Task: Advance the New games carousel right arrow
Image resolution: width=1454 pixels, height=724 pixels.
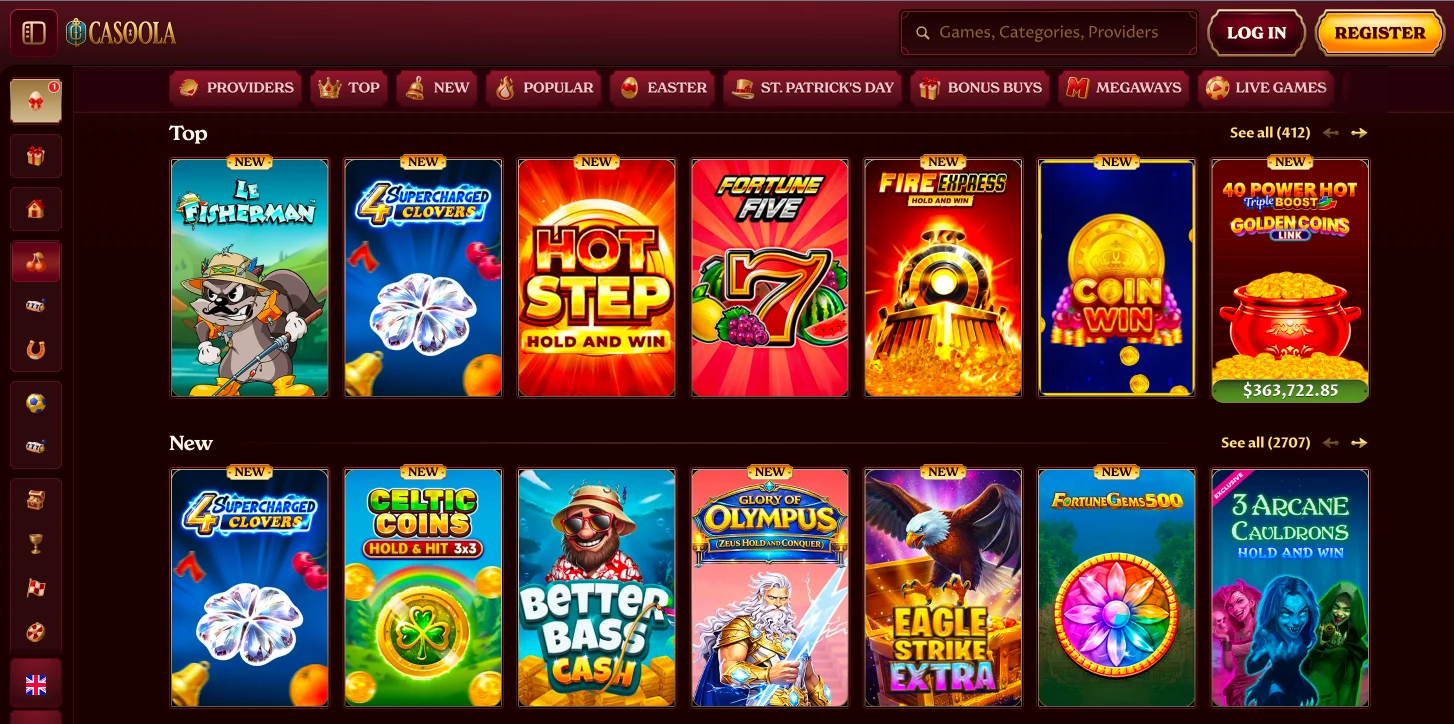Action: 1359,443
